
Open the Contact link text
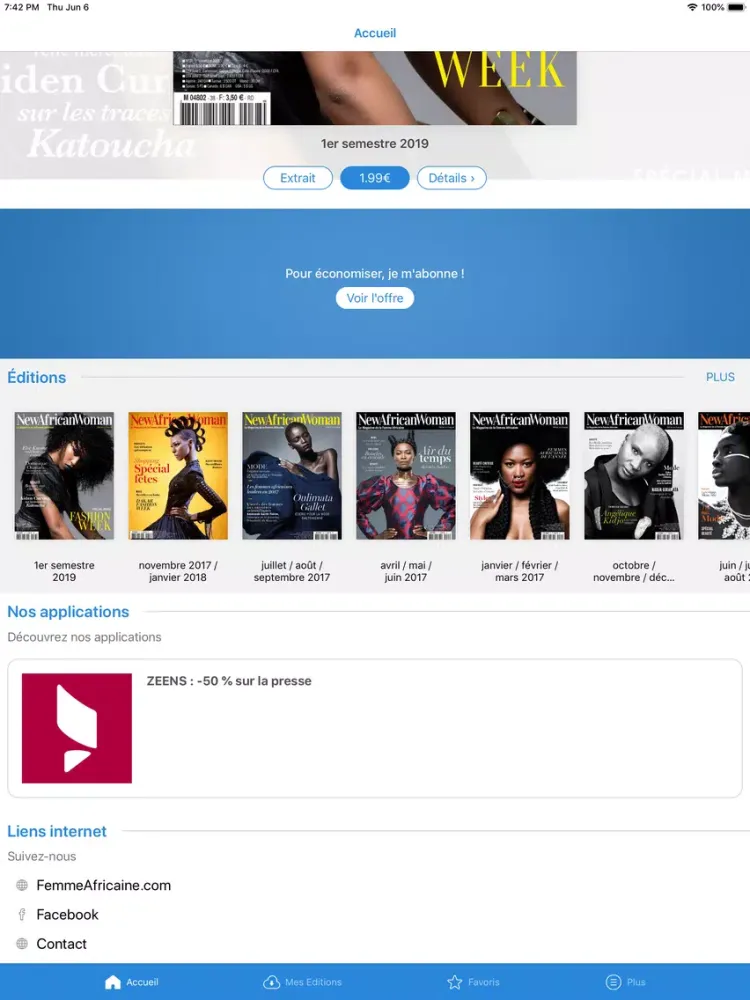click(61, 944)
